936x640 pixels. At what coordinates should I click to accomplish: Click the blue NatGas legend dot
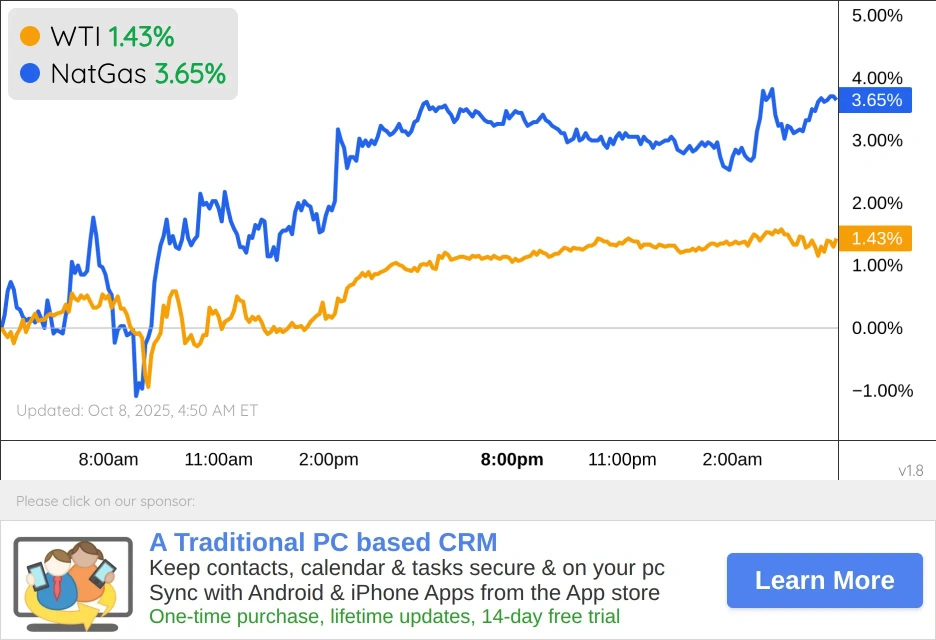tap(30, 74)
